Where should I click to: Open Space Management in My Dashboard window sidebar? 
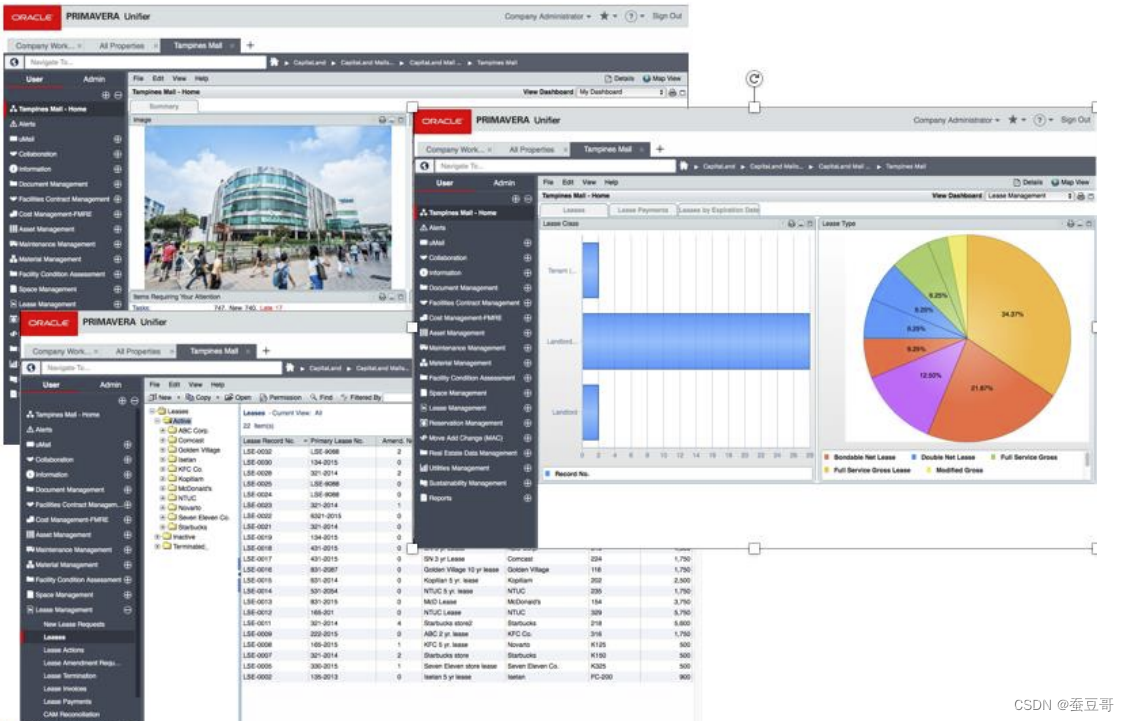tap(48, 289)
